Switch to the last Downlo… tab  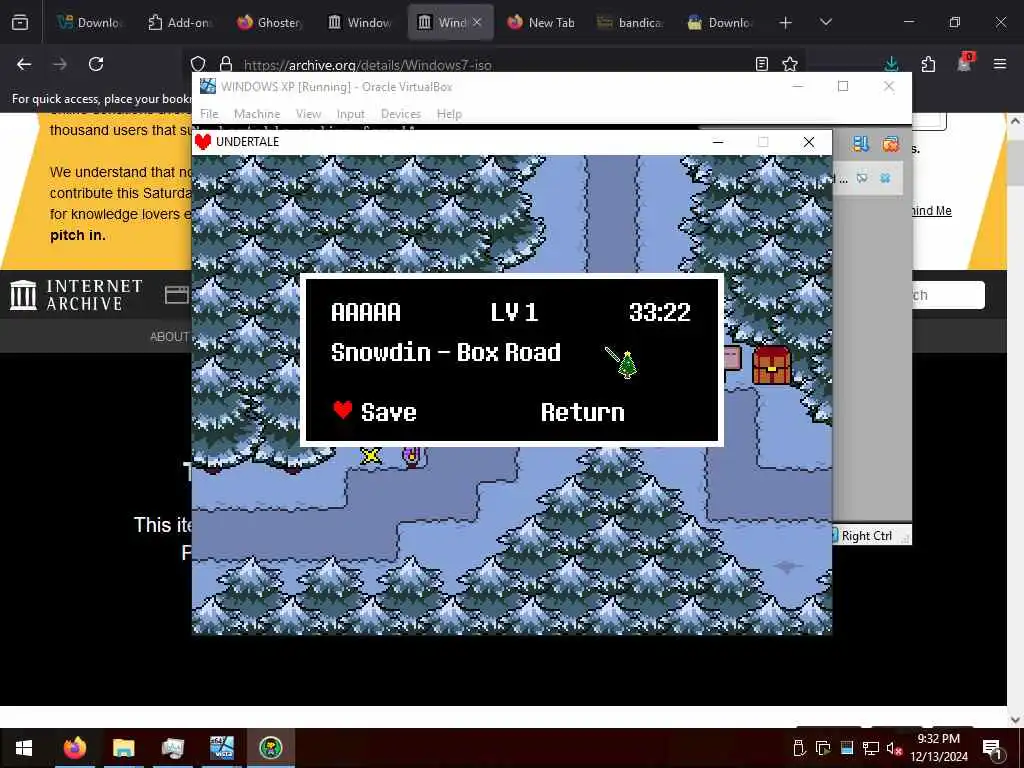pos(720,23)
